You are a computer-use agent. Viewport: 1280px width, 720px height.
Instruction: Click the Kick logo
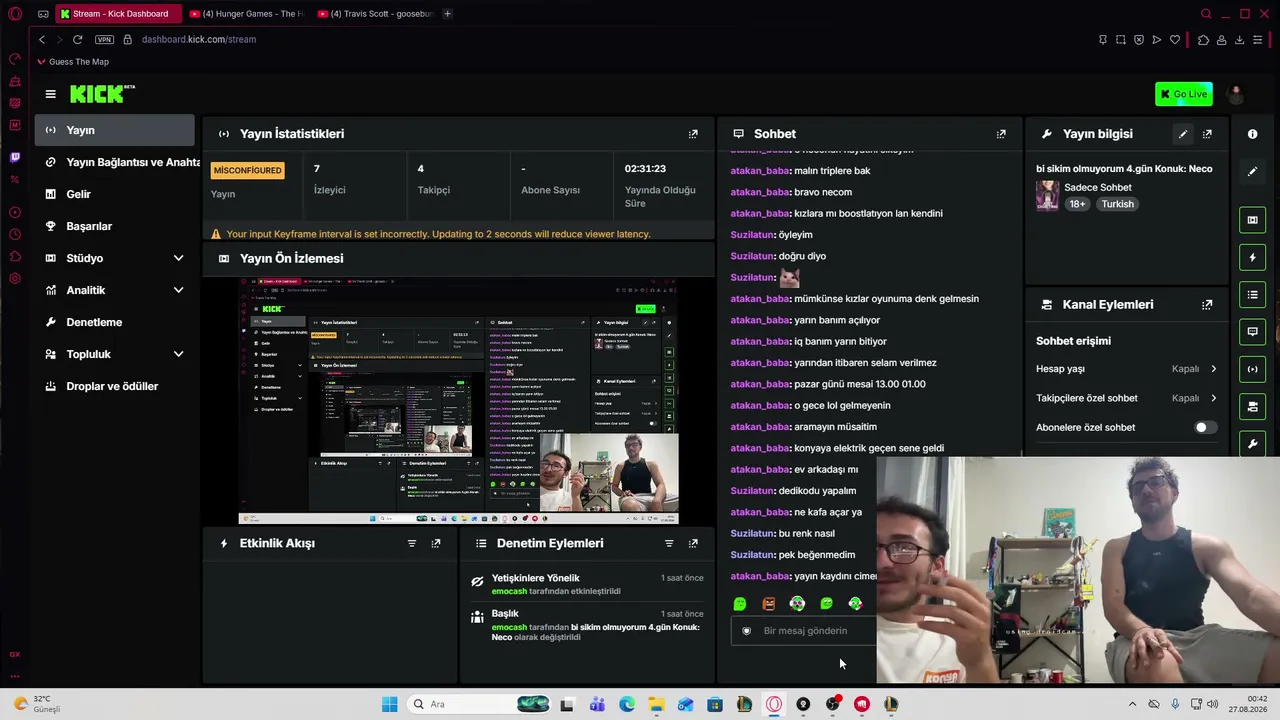point(102,94)
